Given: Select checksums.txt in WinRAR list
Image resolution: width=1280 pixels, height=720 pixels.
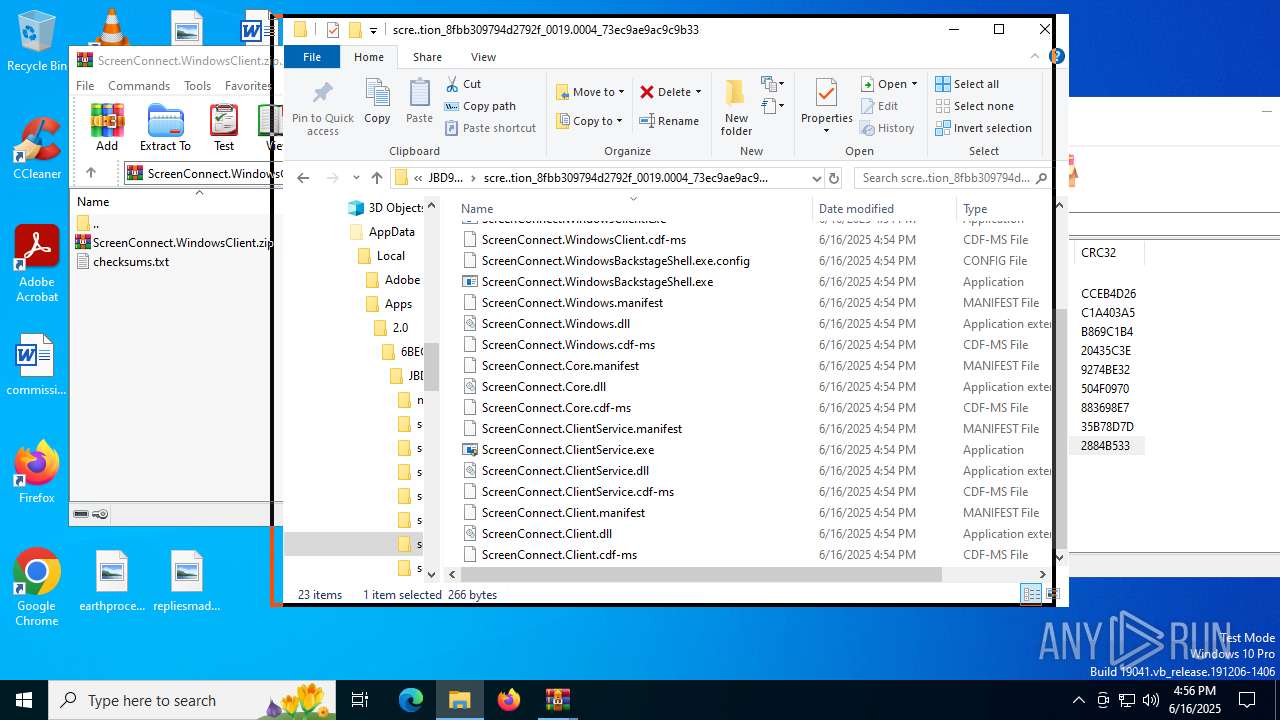Looking at the screenshot, I should tap(122, 262).
